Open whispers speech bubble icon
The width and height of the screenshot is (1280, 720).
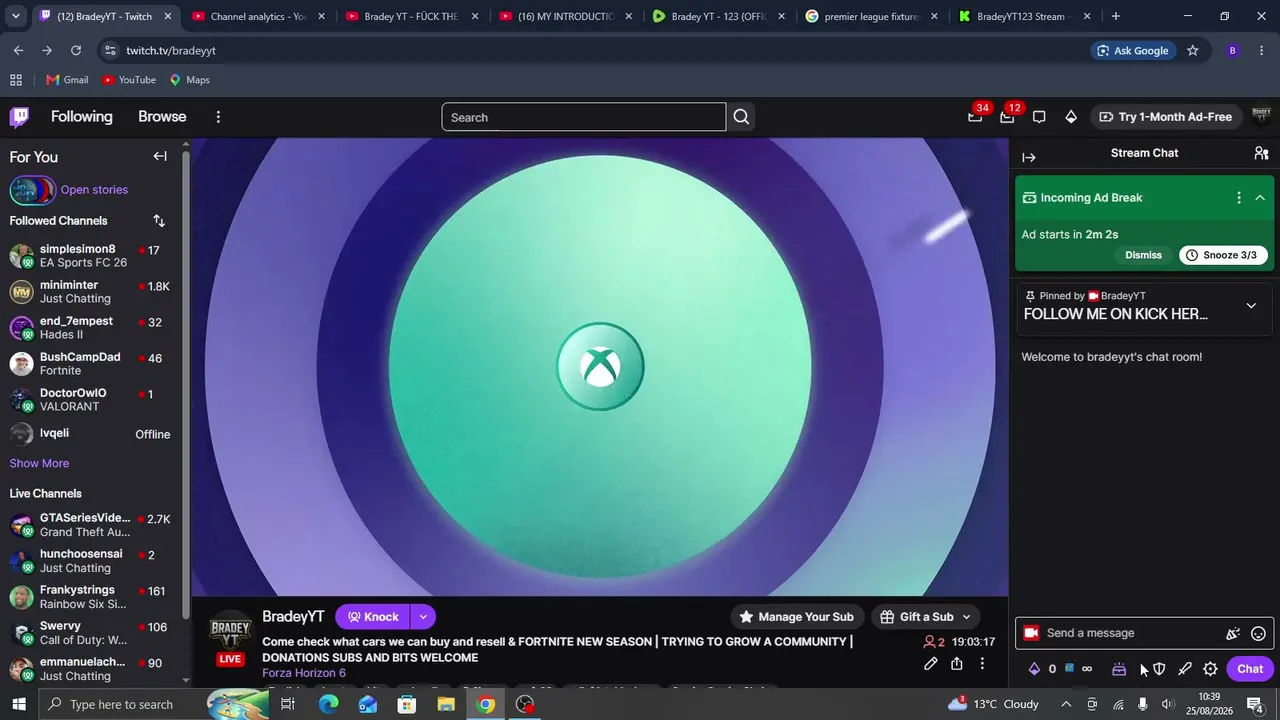pos(1039,117)
